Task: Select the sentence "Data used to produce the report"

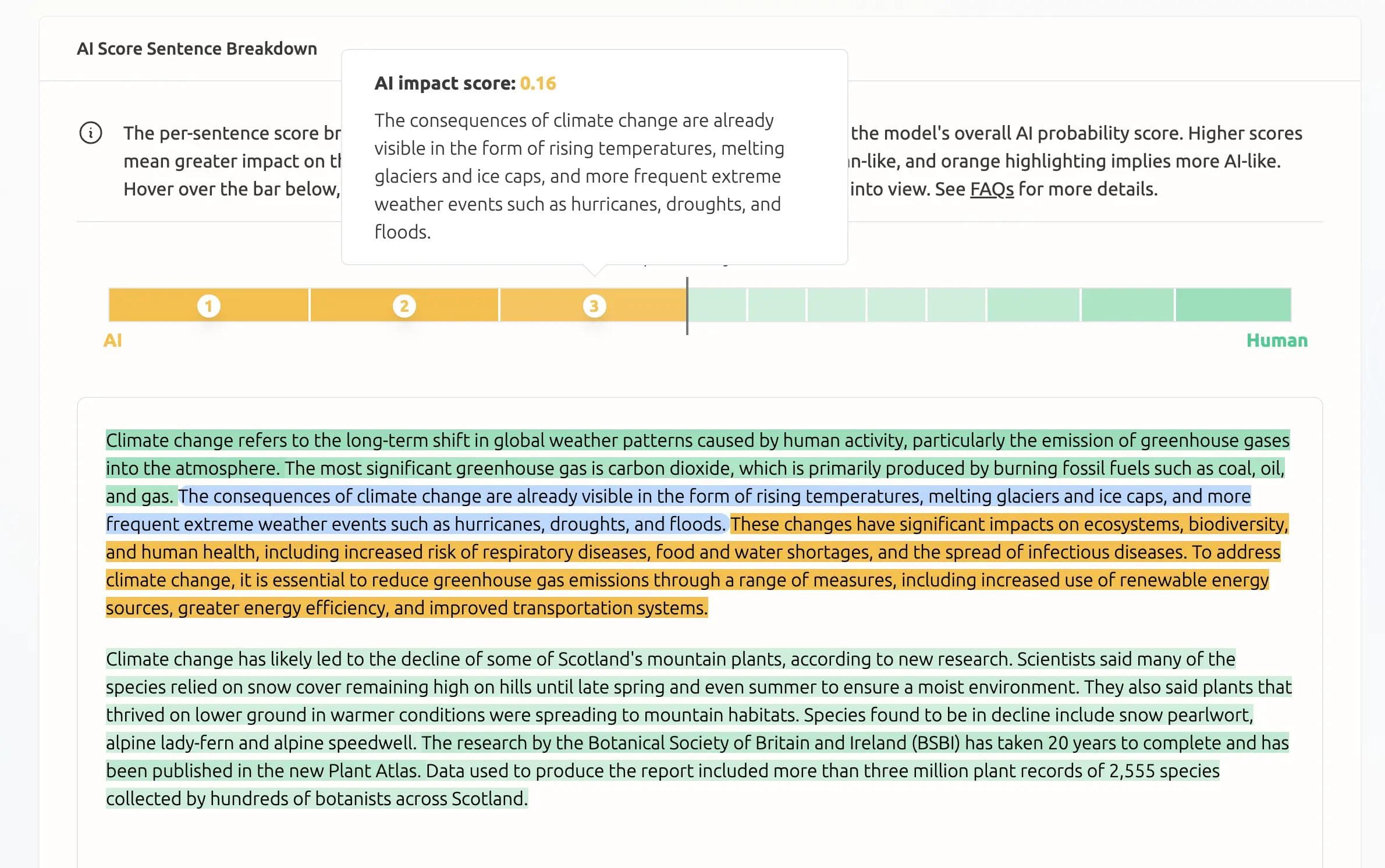Action: pos(815,771)
